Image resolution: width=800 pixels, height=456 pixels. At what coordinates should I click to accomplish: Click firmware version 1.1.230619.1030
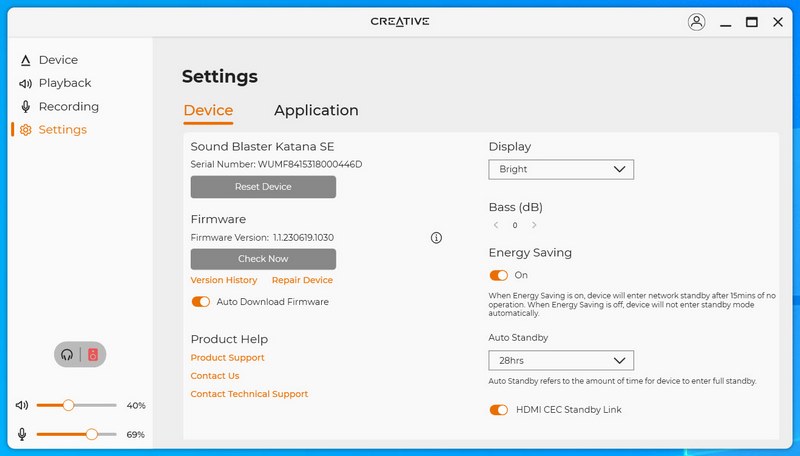303,238
